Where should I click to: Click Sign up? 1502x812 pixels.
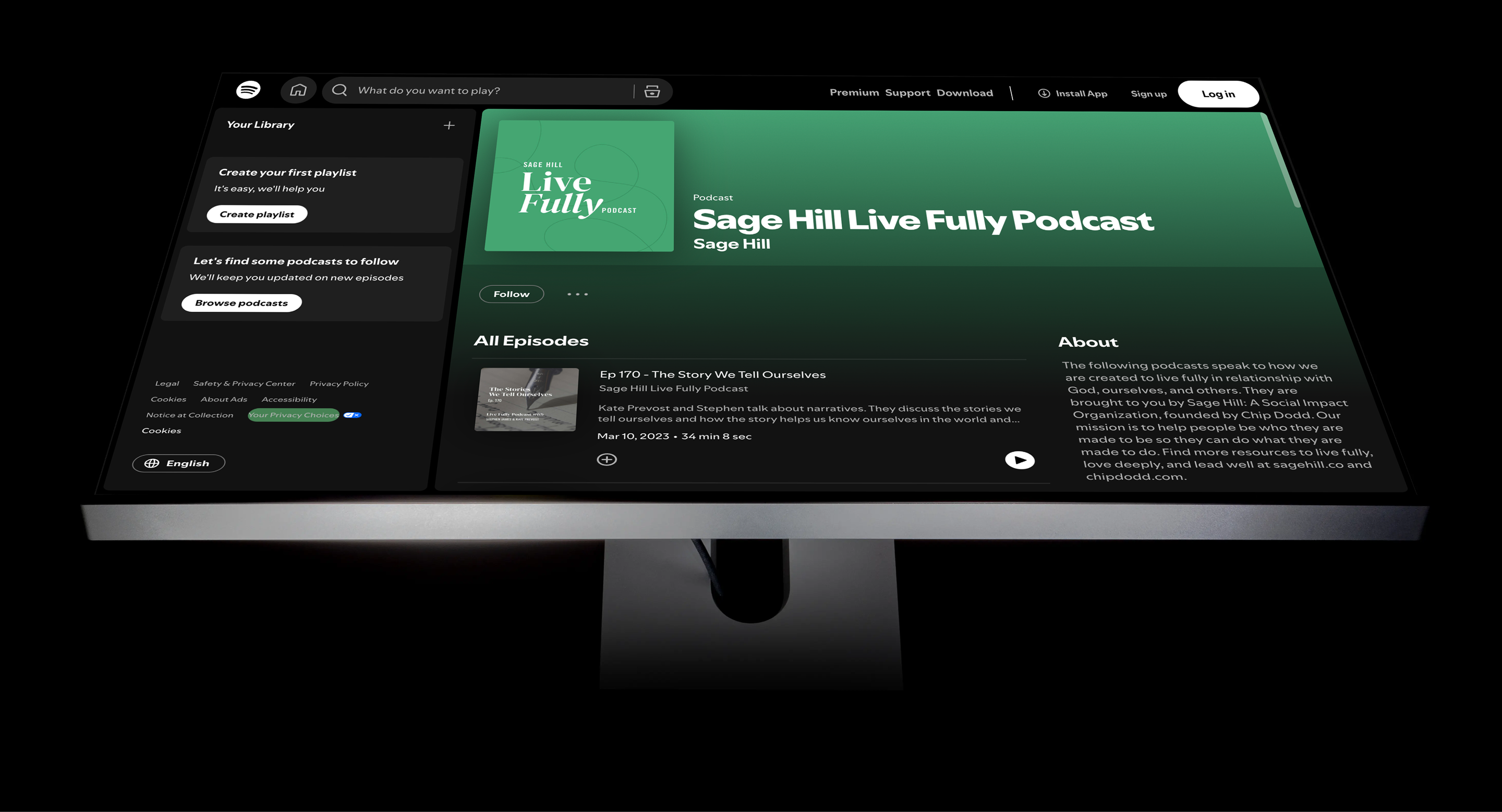pyautogui.click(x=1148, y=94)
